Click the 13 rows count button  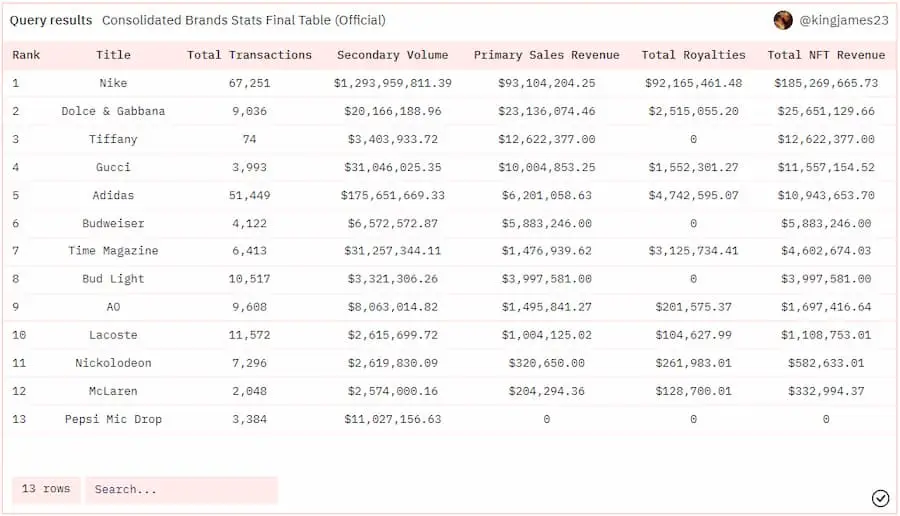[46, 489]
